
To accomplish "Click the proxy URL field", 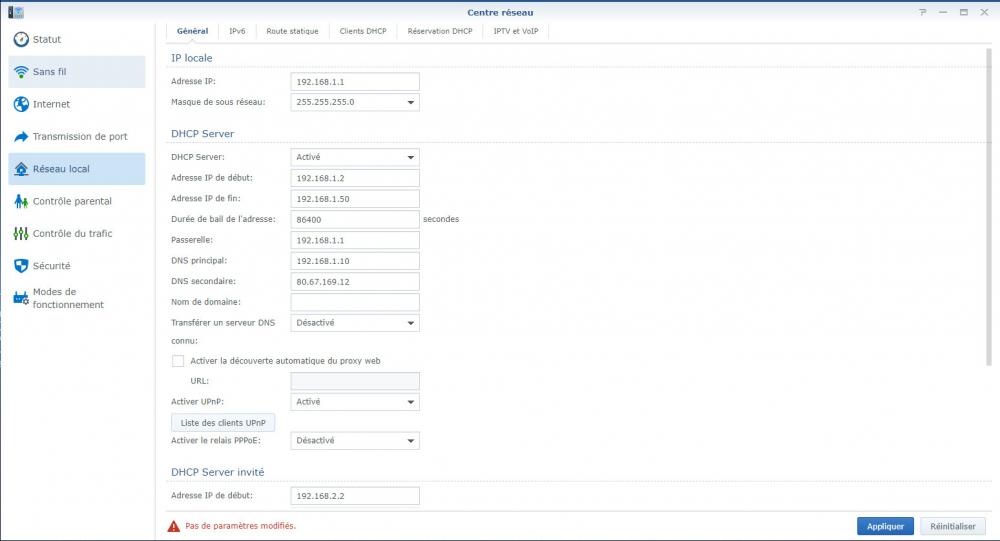I will 355,382.
